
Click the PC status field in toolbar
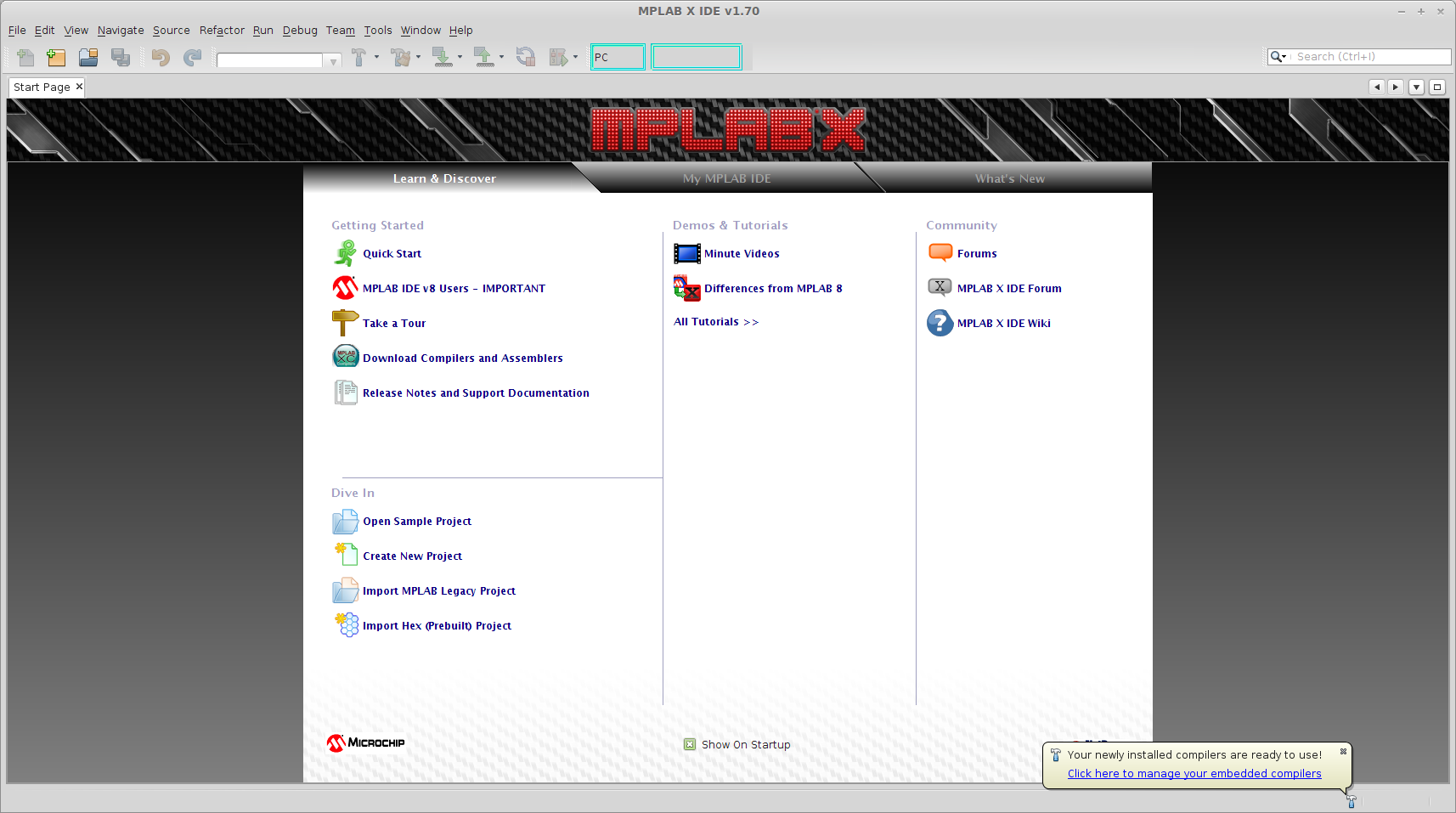[618, 57]
